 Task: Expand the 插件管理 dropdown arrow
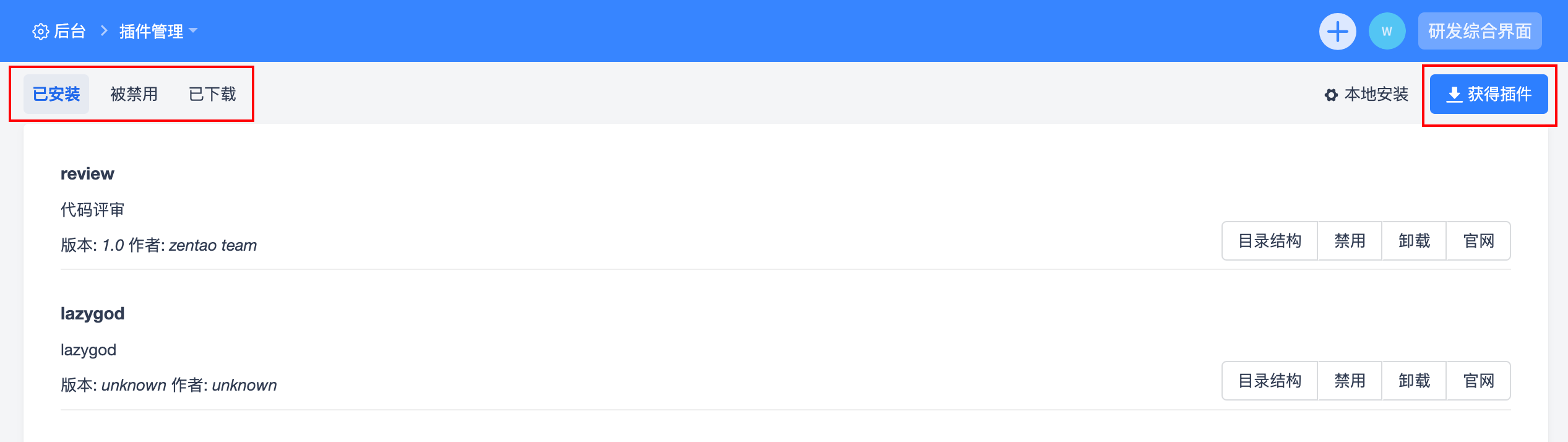[x=193, y=30]
